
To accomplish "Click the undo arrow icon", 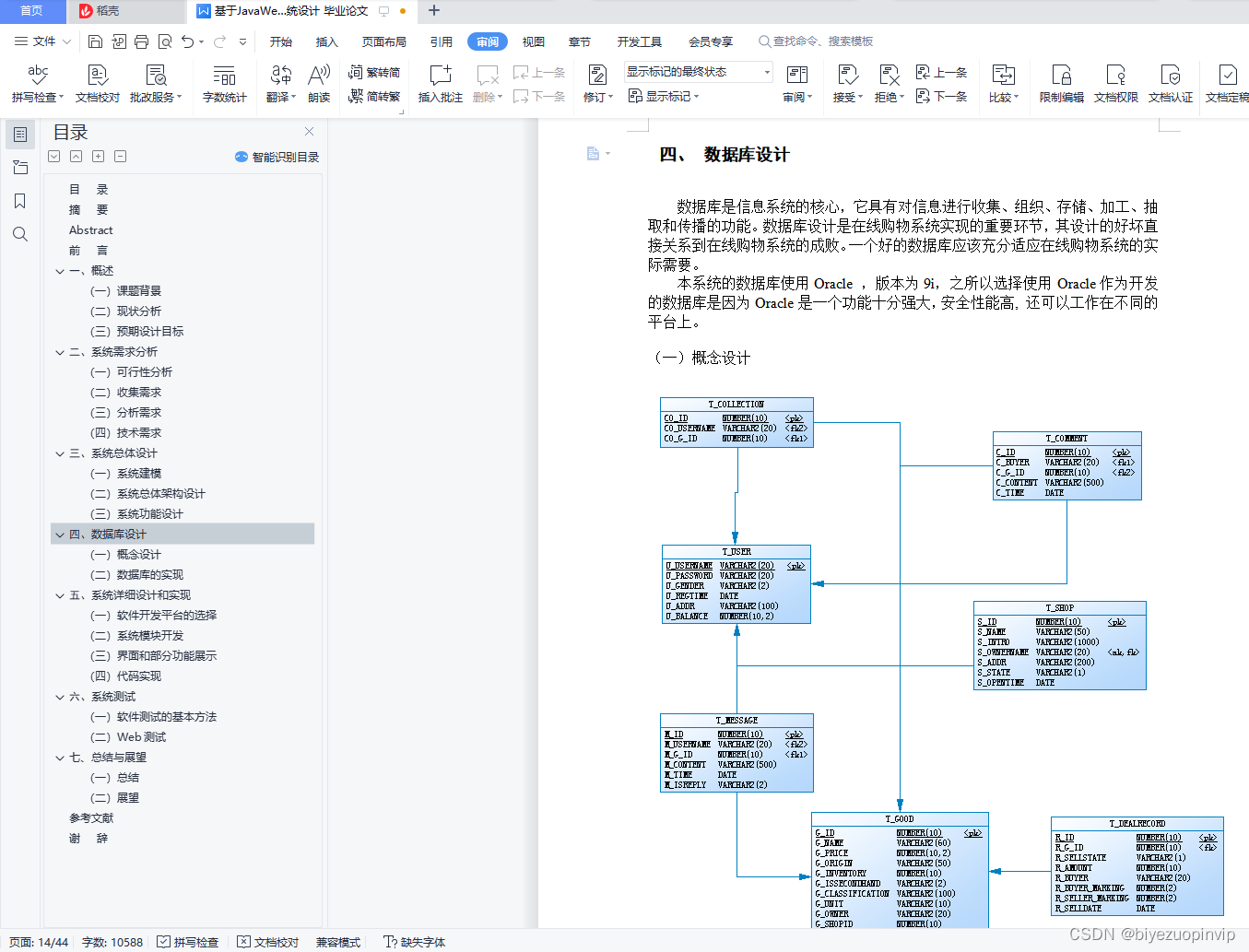I will coord(188,41).
